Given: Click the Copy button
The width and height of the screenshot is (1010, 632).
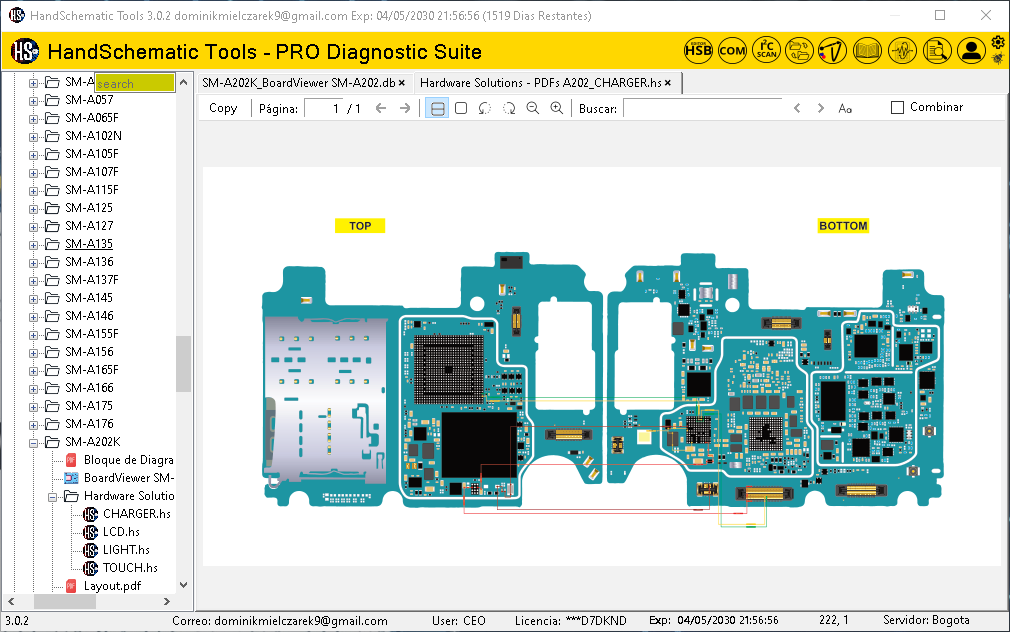Looking at the screenshot, I should click(x=223, y=108).
